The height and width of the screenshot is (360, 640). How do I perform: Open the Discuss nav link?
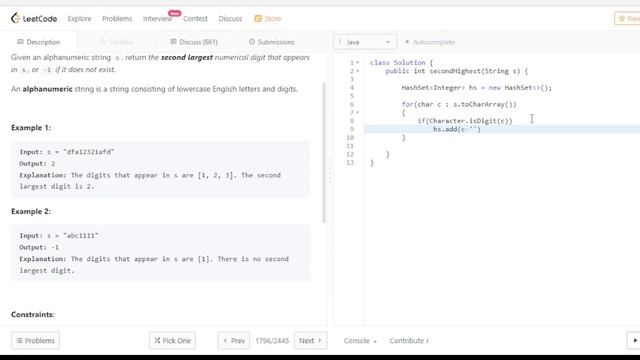(230, 19)
